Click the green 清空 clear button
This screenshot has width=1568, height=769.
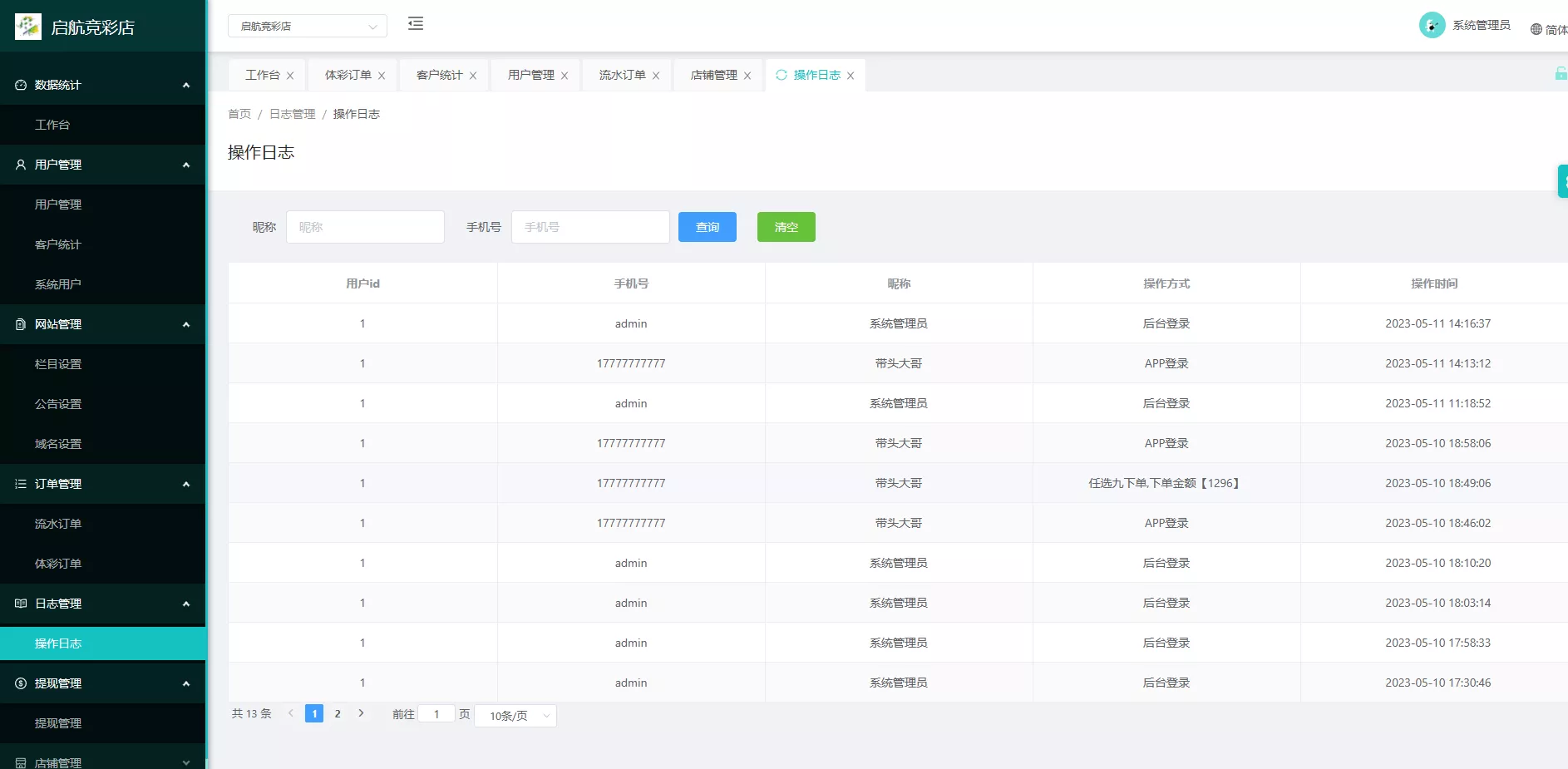[786, 227]
